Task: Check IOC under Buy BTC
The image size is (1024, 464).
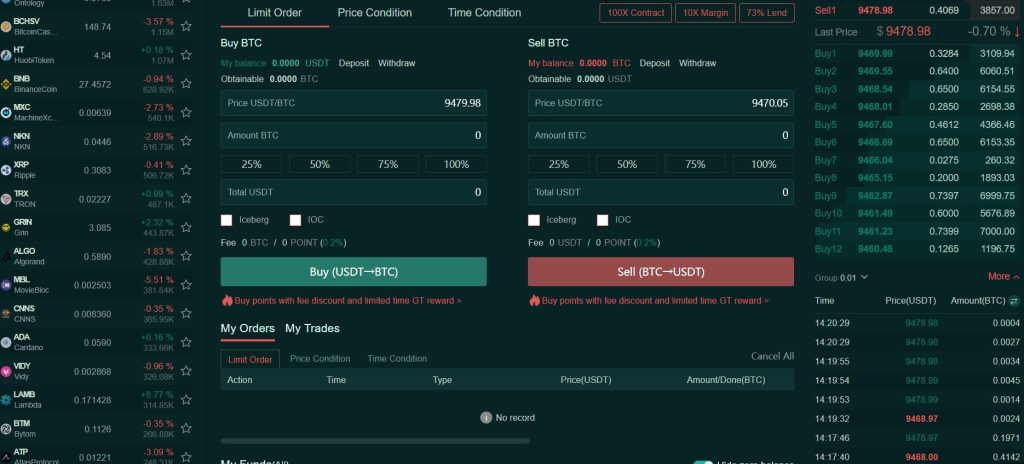Action: tap(296, 220)
